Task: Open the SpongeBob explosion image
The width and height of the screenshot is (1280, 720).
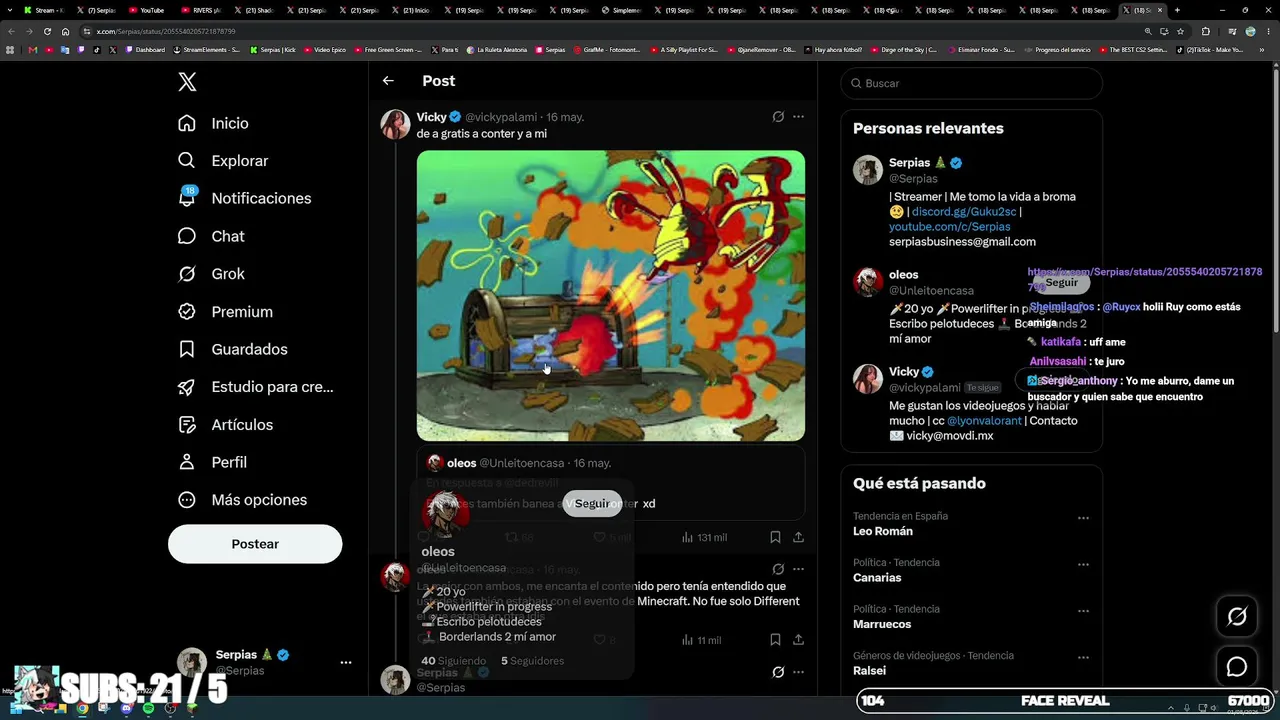Action: tap(611, 295)
